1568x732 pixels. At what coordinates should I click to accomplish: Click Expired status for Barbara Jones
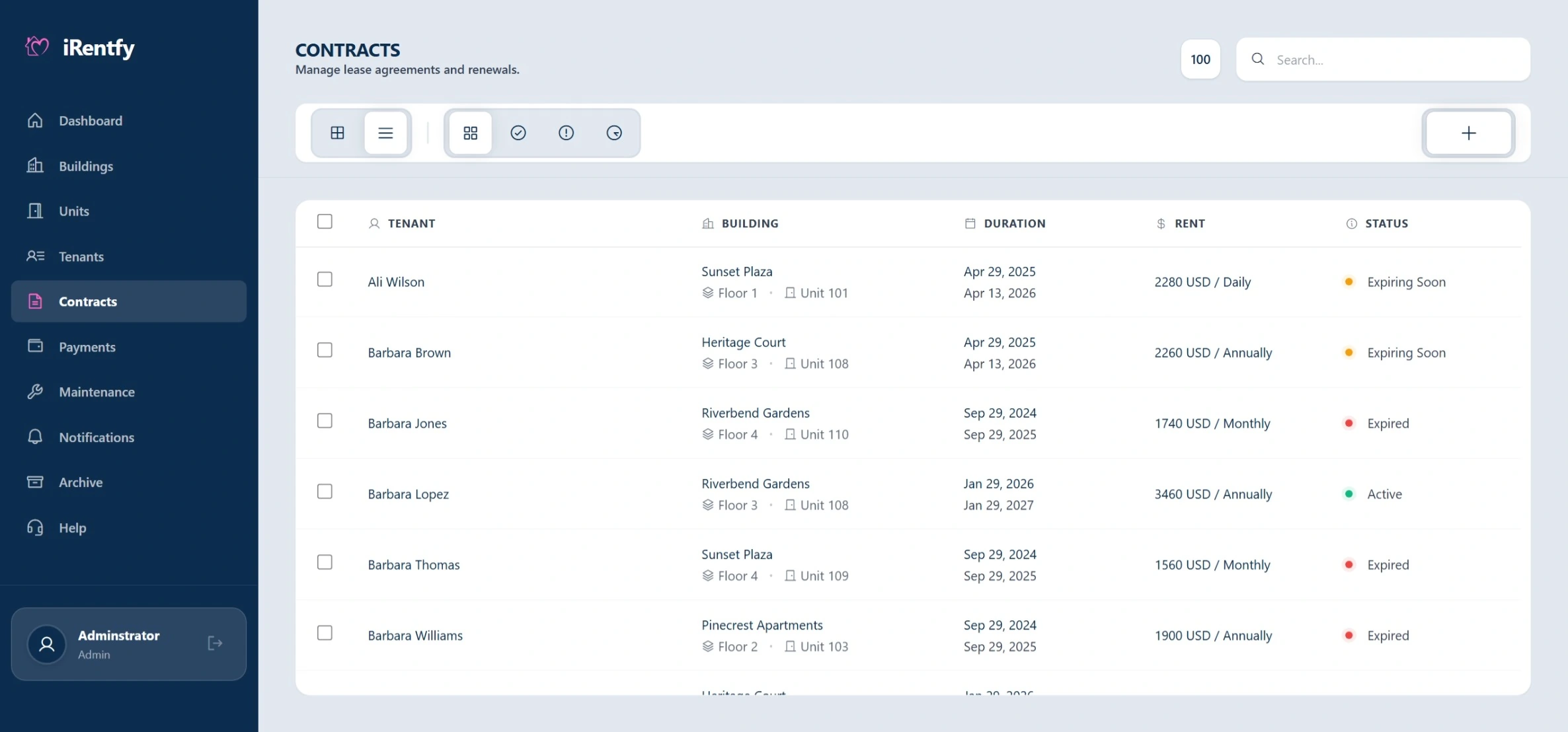1388,423
